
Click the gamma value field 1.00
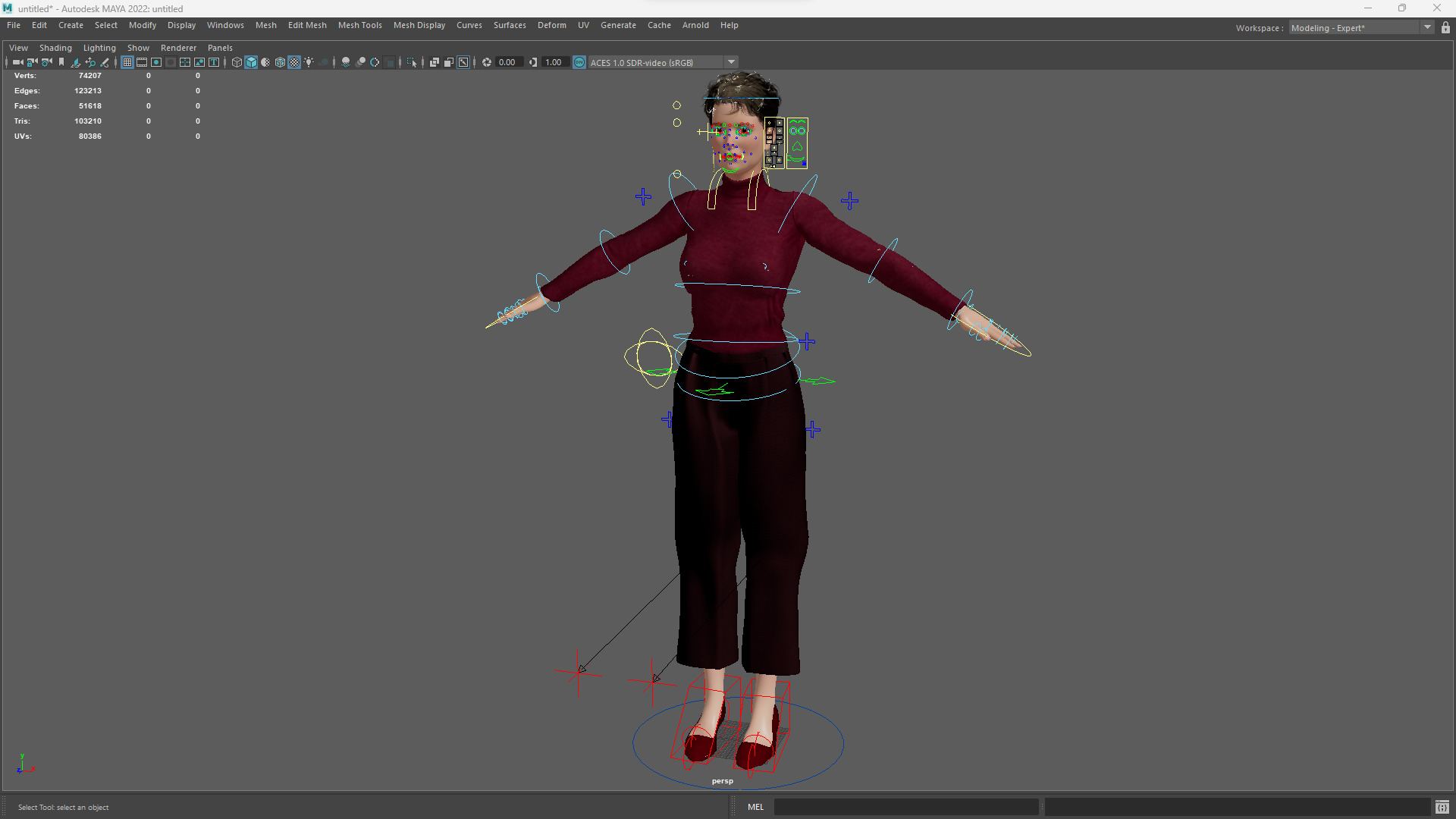tap(555, 62)
